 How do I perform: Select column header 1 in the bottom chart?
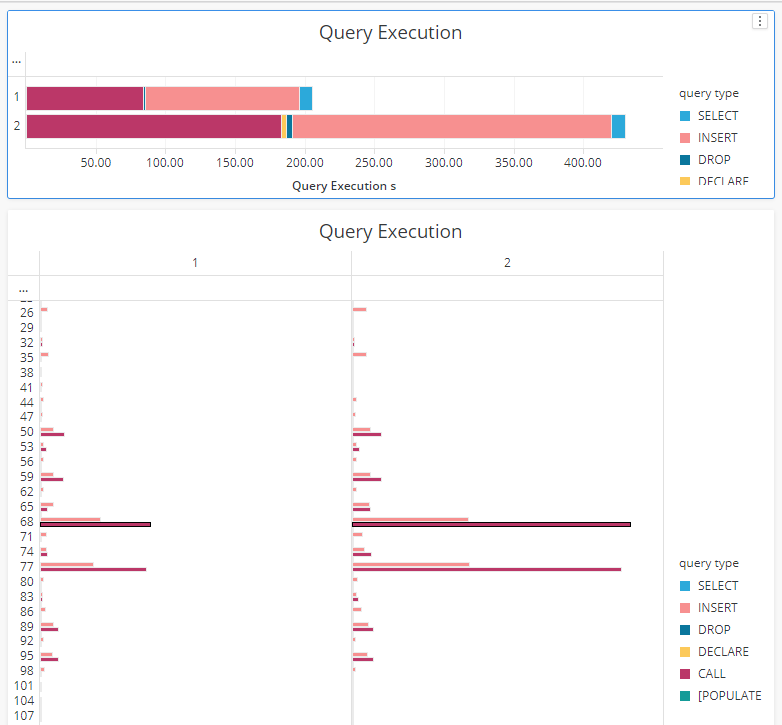pos(195,263)
